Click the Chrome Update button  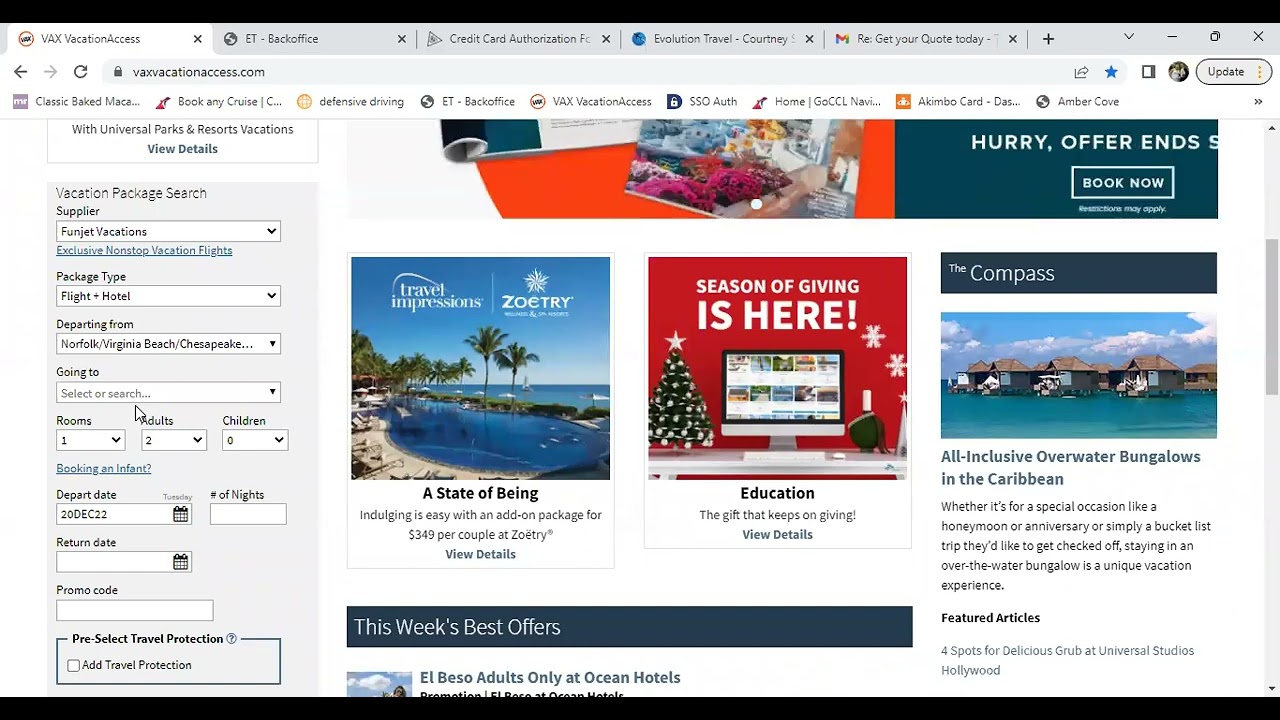[1235, 72]
